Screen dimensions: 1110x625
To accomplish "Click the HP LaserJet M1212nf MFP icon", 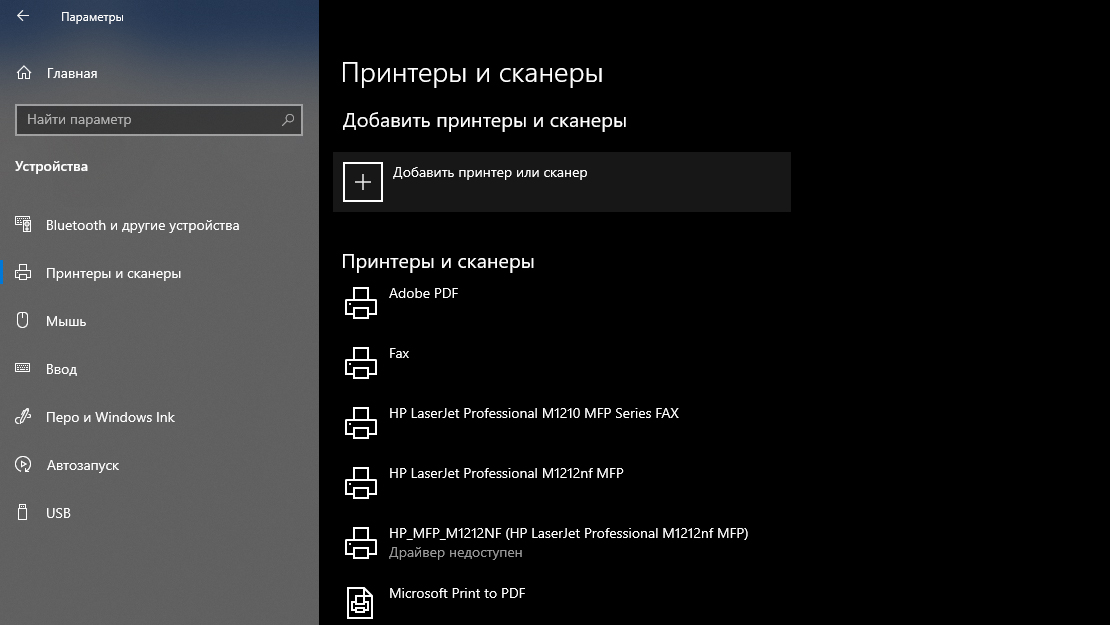I will (360, 483).
